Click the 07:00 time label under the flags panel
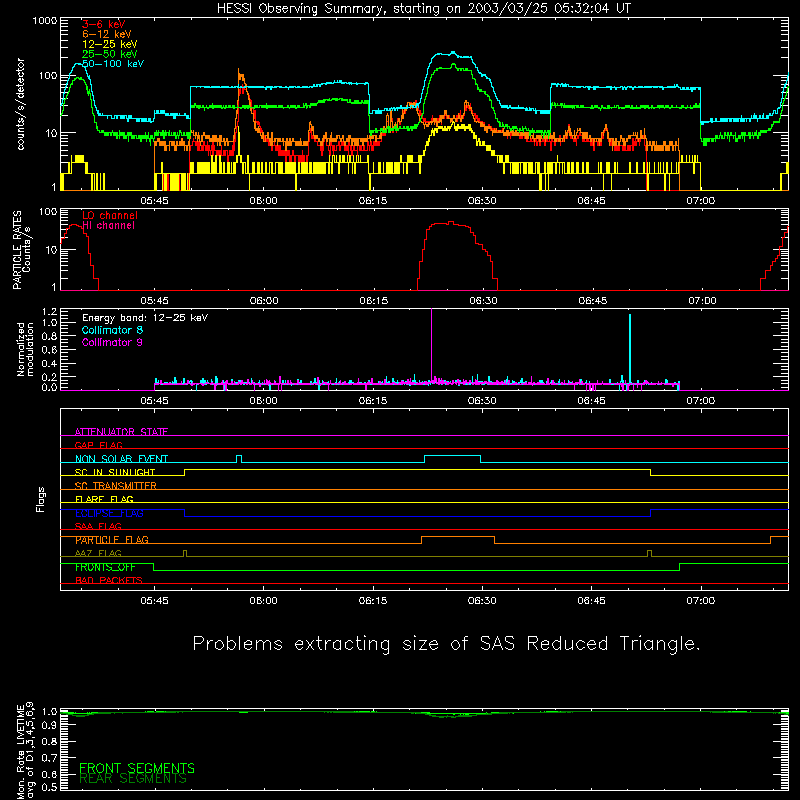 (701, 601)
